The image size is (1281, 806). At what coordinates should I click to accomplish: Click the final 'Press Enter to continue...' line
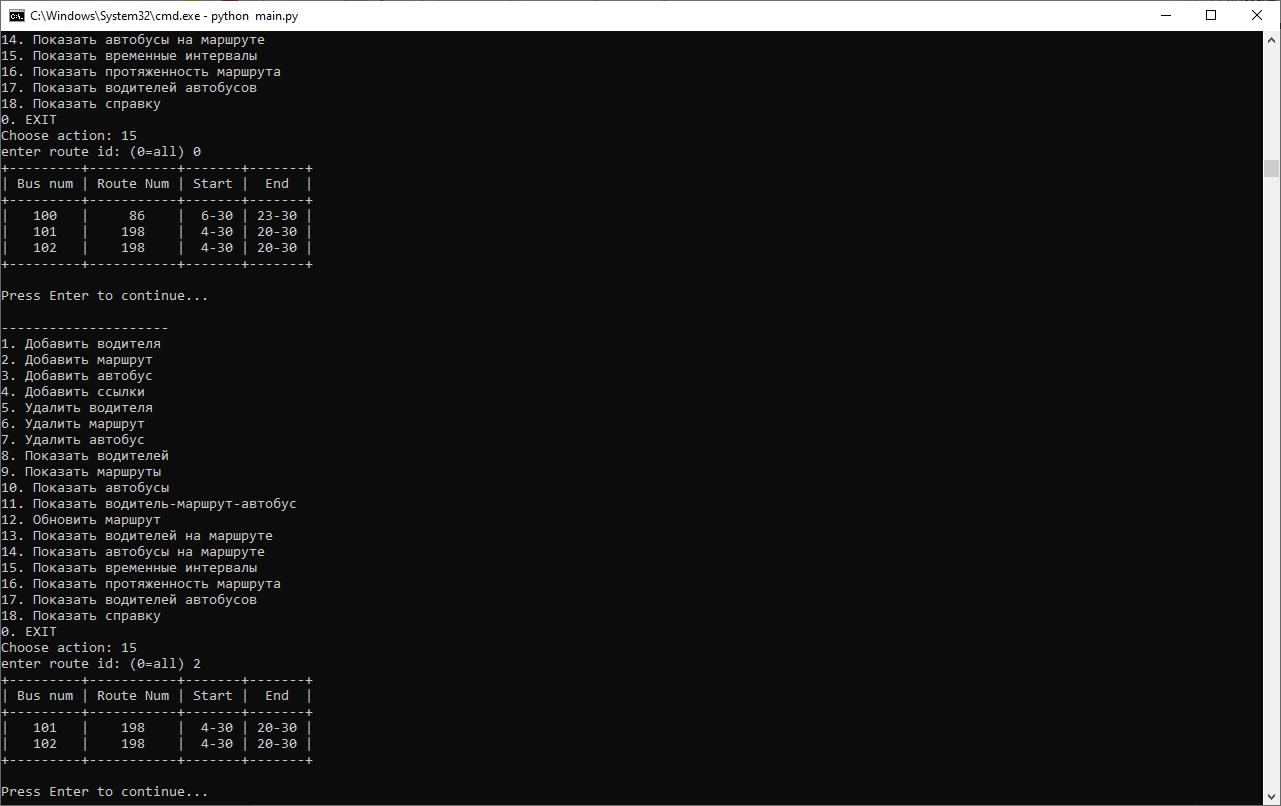tap(105, 792)
